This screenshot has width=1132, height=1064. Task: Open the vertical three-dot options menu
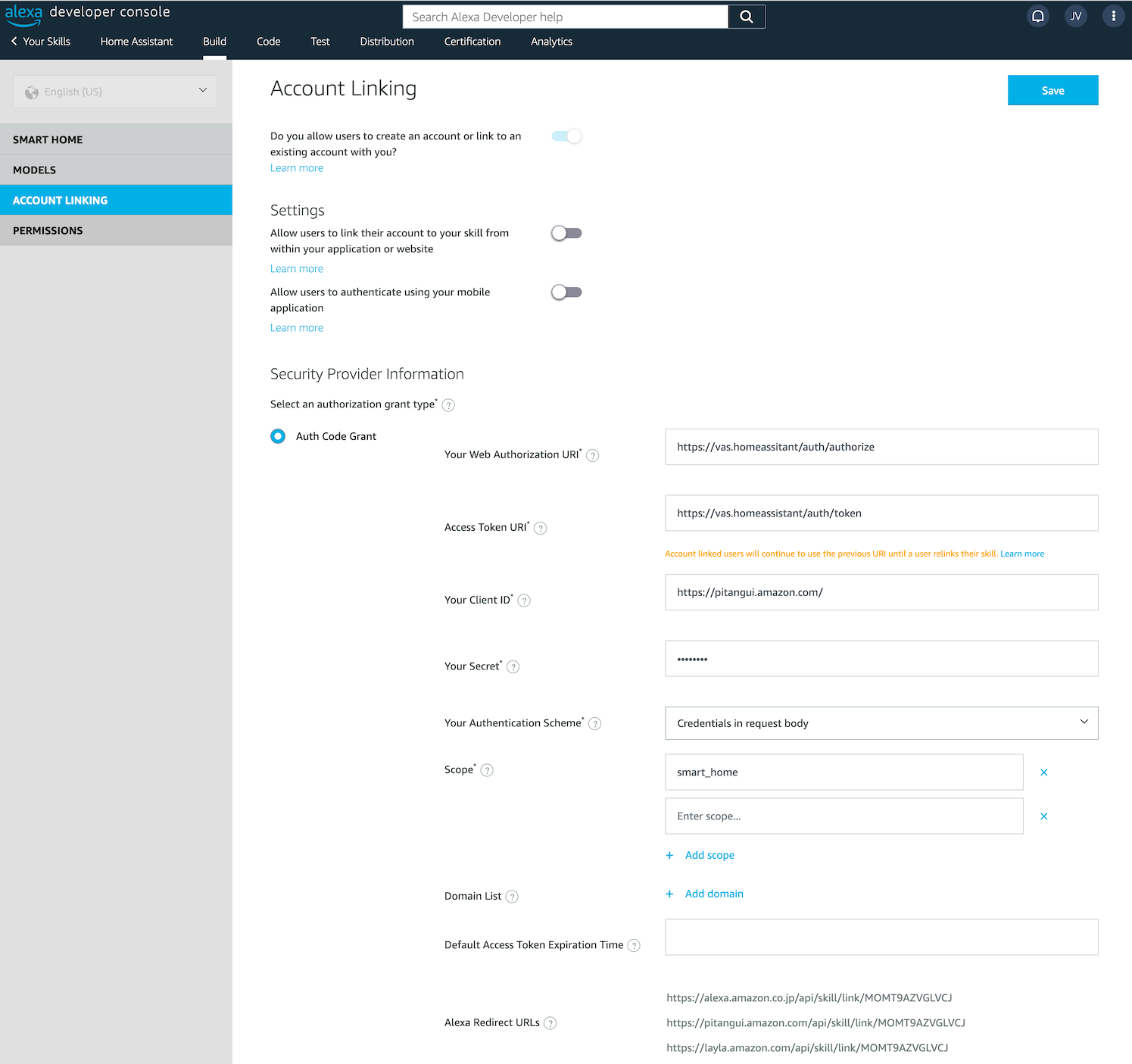click(1113, 16)
